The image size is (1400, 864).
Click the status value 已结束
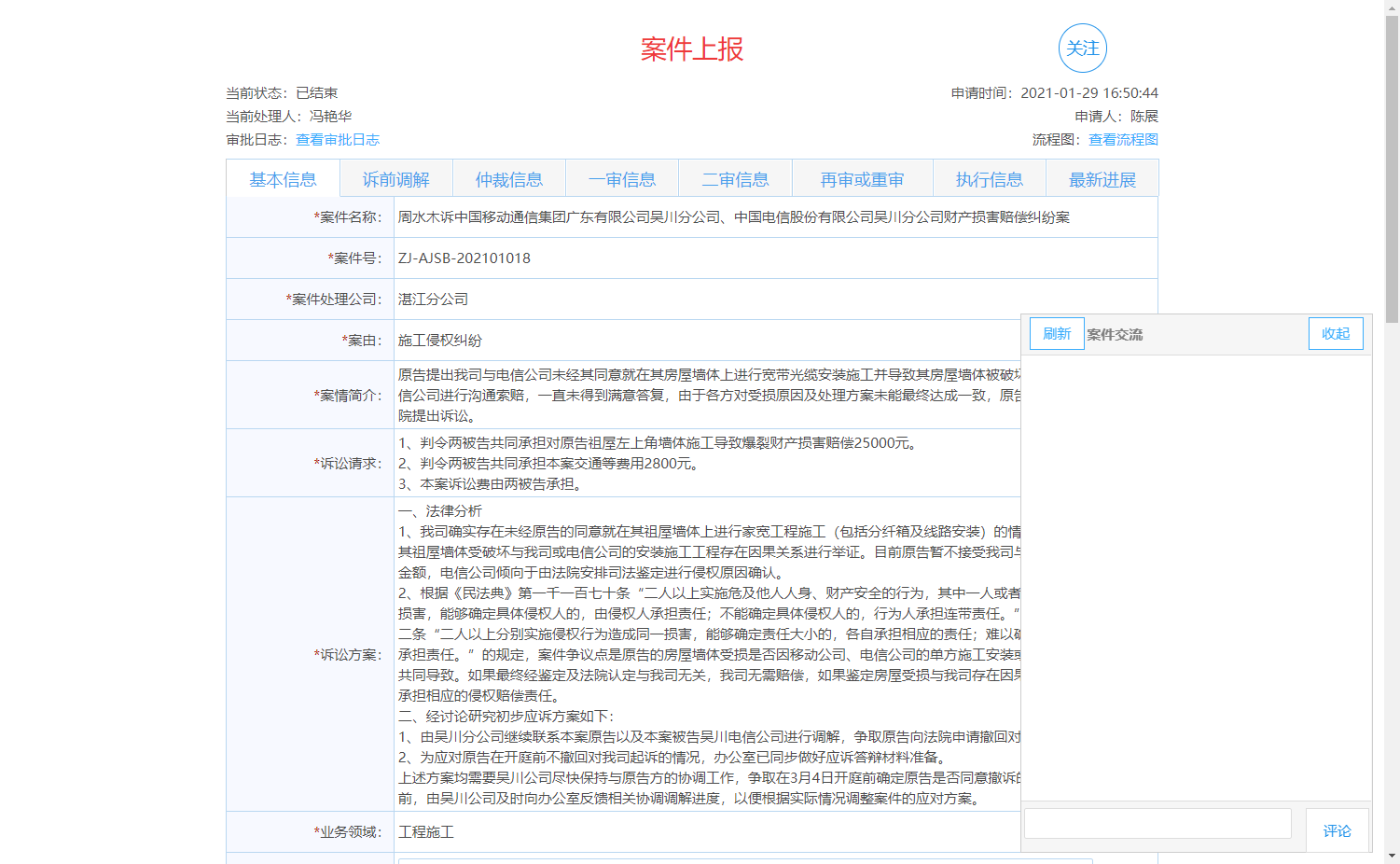pos(316,93)
